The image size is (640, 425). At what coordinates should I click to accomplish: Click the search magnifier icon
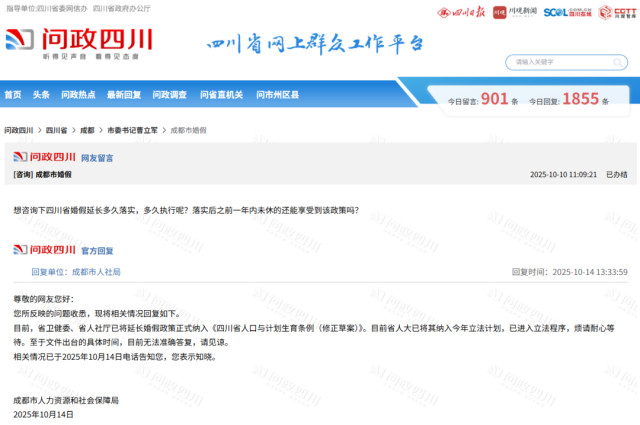616,62
